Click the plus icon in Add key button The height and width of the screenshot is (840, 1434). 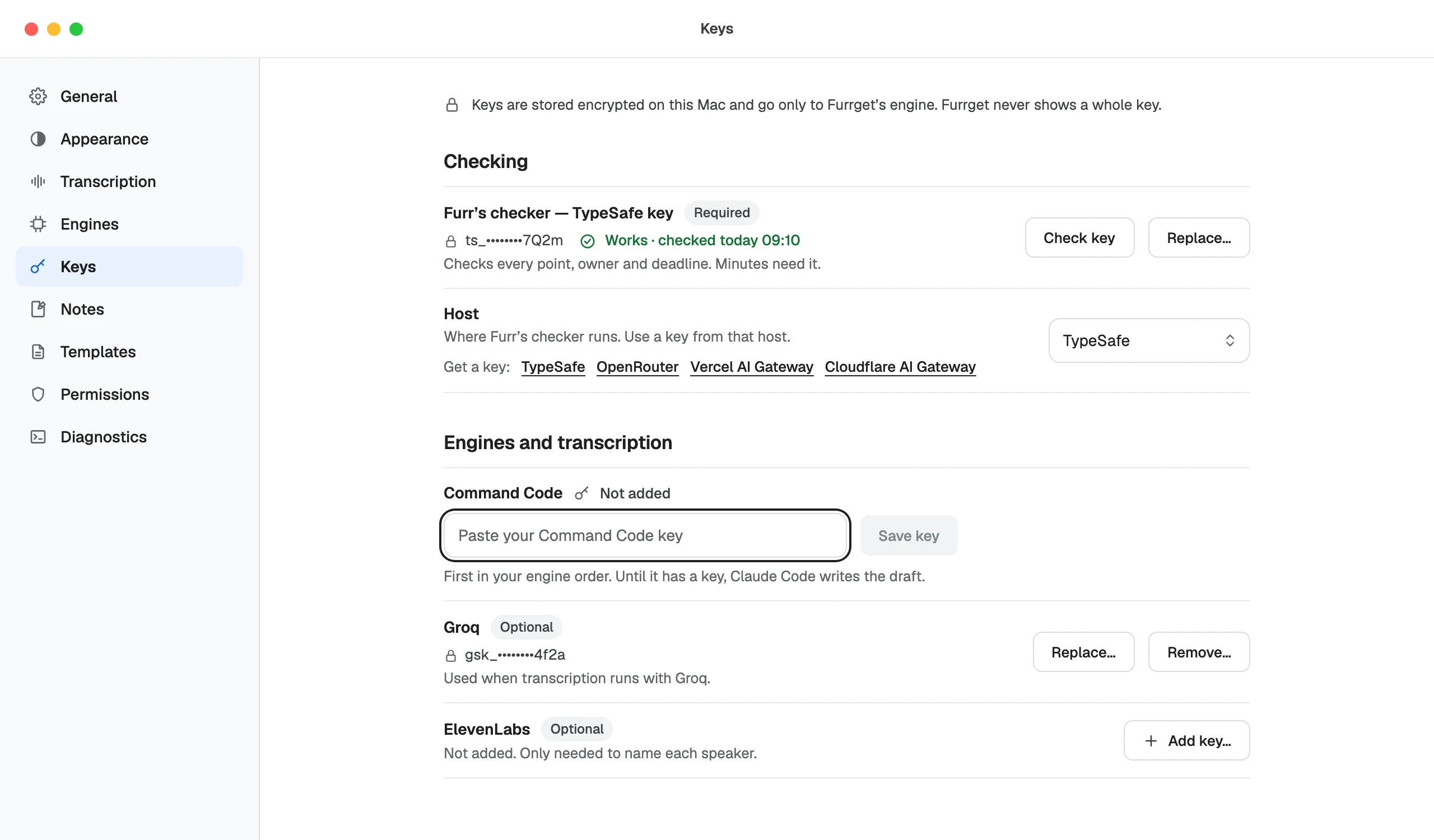pos(1151,740)
